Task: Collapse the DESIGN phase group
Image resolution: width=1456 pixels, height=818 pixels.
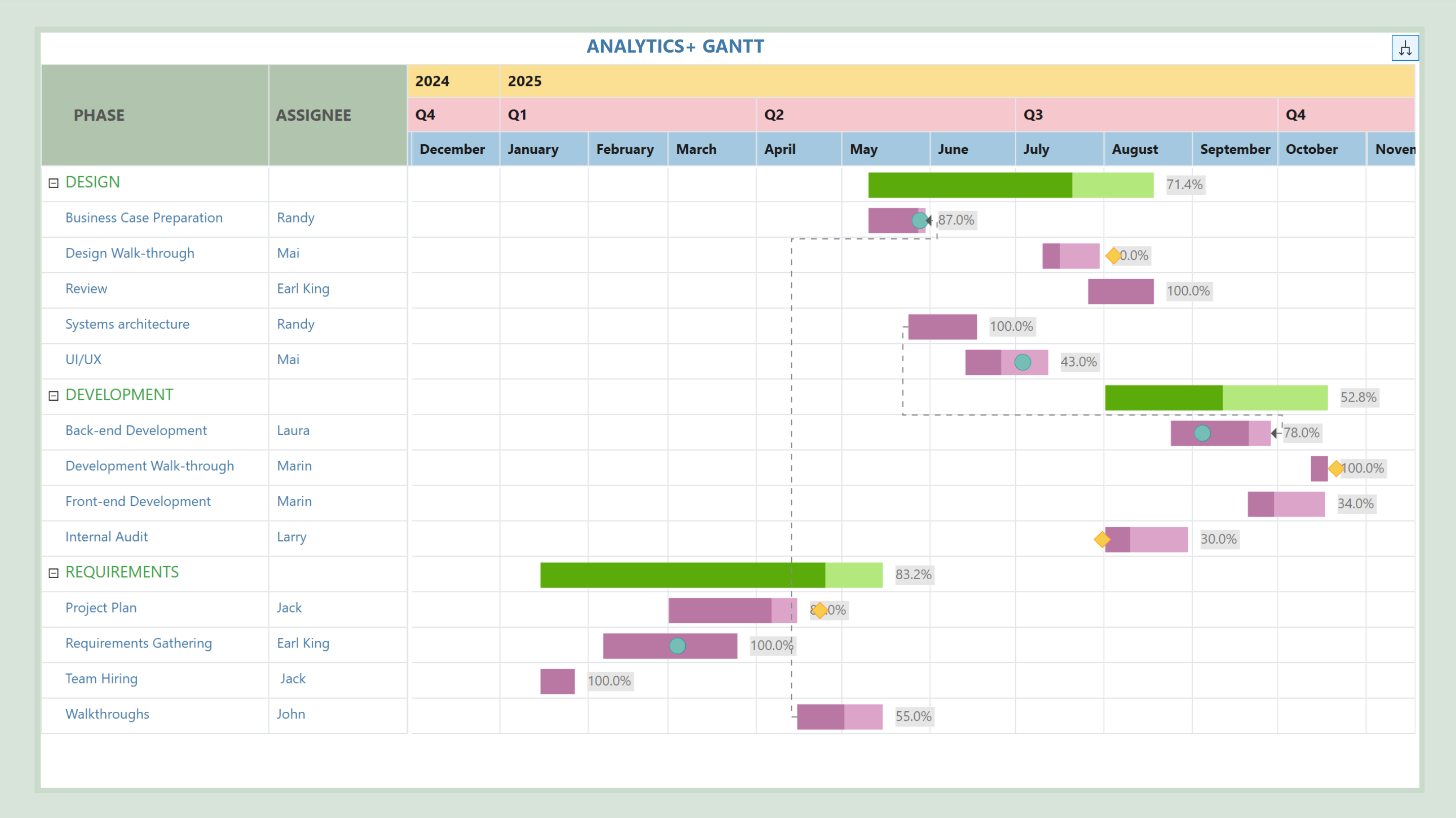Action: [54, 183]
